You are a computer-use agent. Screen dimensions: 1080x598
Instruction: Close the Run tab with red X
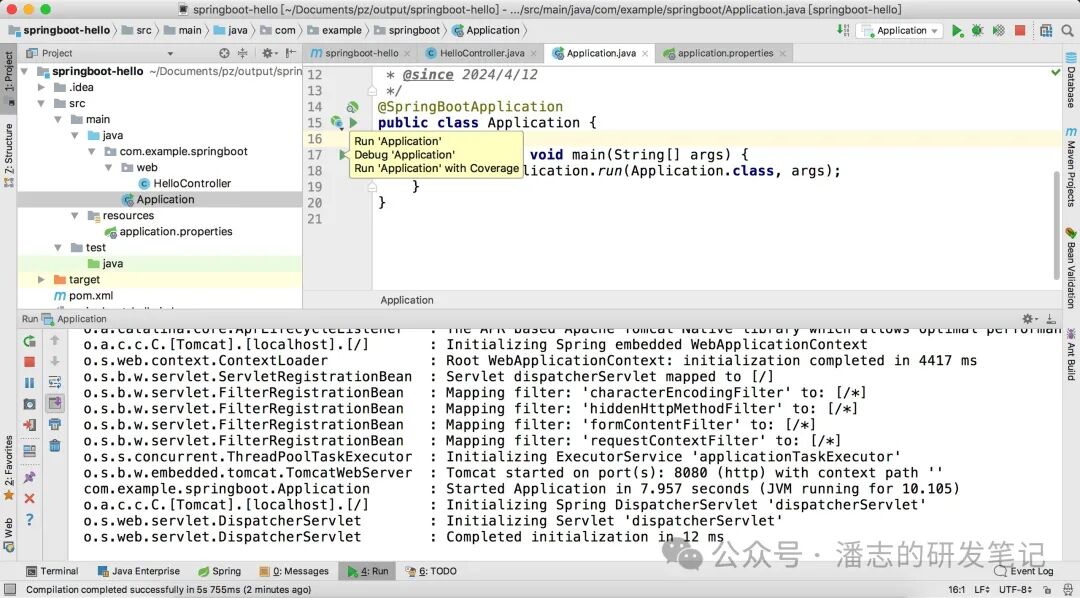pyautogui.click(x=29, y=498)
